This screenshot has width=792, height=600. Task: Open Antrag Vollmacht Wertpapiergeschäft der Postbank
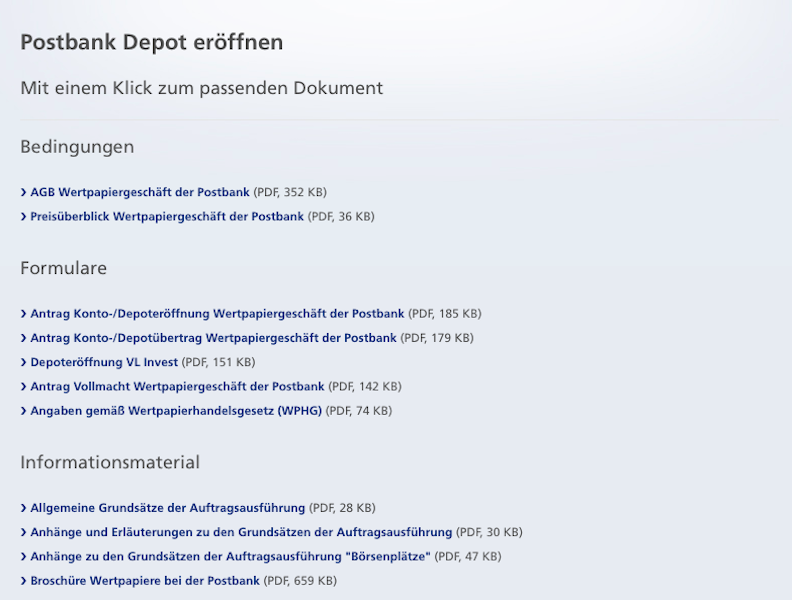[x=177, y=386]
